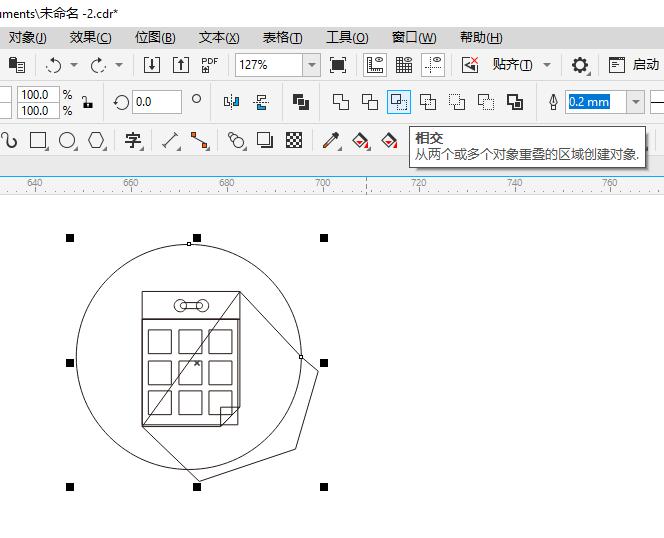Expand the 贴齐 (Snap to) dropdown
The height and width of the screenshot is (538, 664).
pos(521,65)
